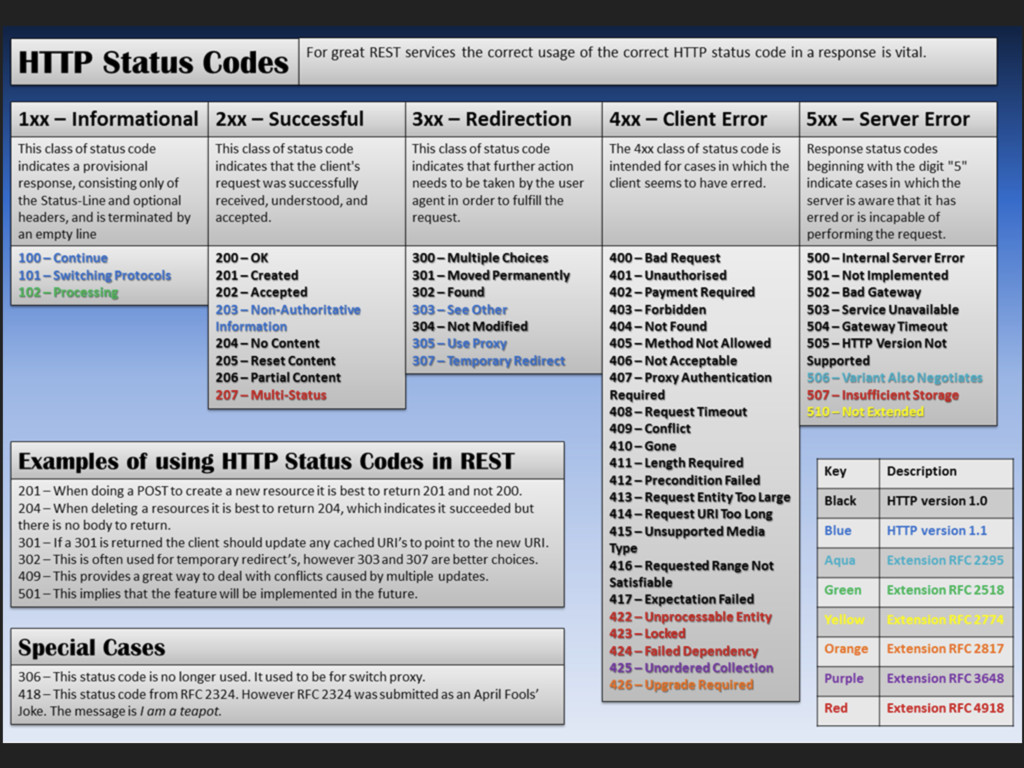The width and height of the screenshot is (1024, 768).
Task: Select '305 – Use Proxy' entry
Action: [x=459, y=344]
